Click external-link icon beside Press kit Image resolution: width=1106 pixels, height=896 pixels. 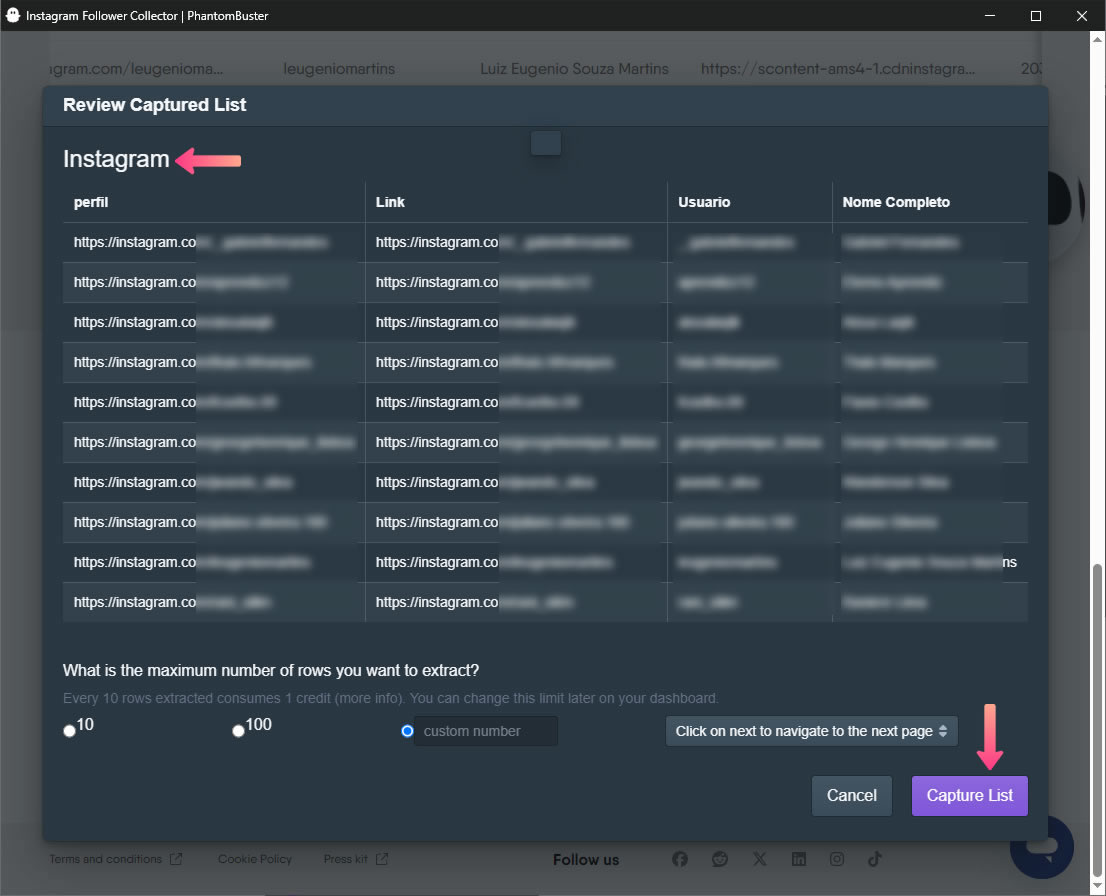(382, 859)
